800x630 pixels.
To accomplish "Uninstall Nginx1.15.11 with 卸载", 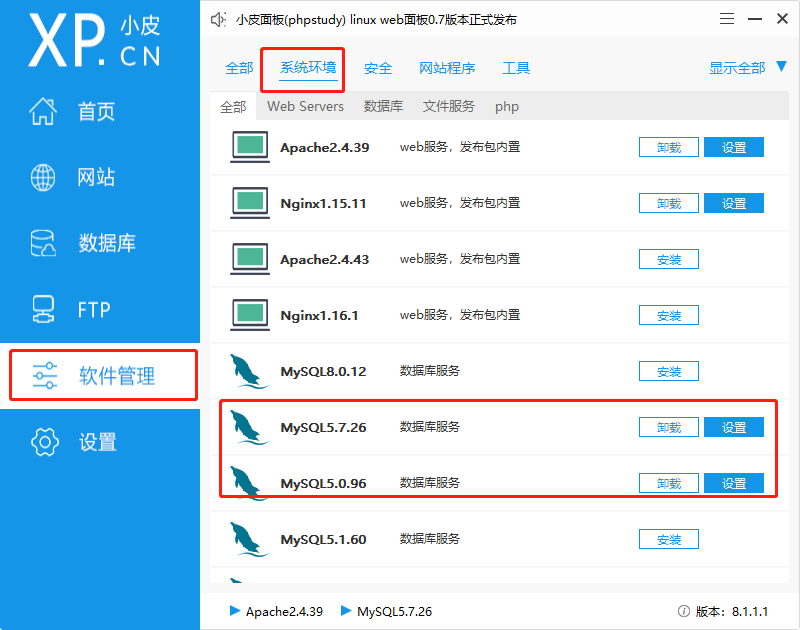I will pos(668,203).
